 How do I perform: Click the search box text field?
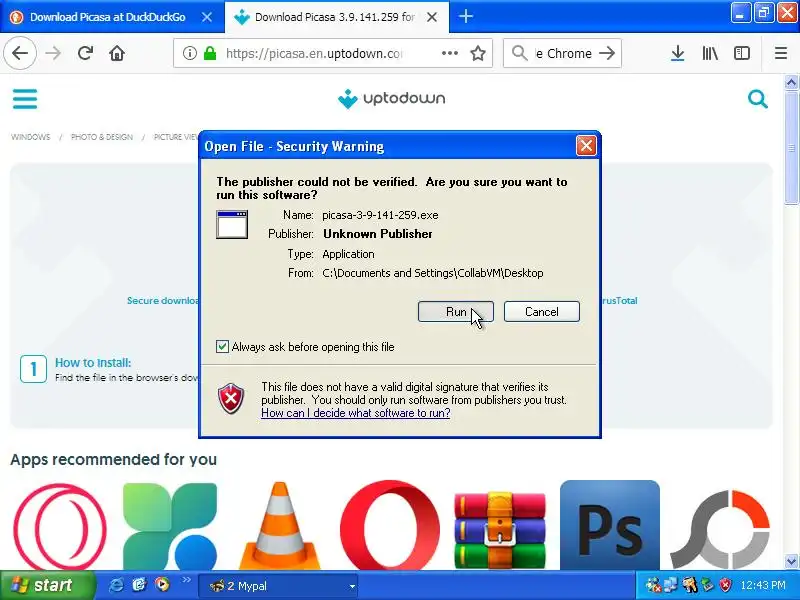click(x=564, y=53)
